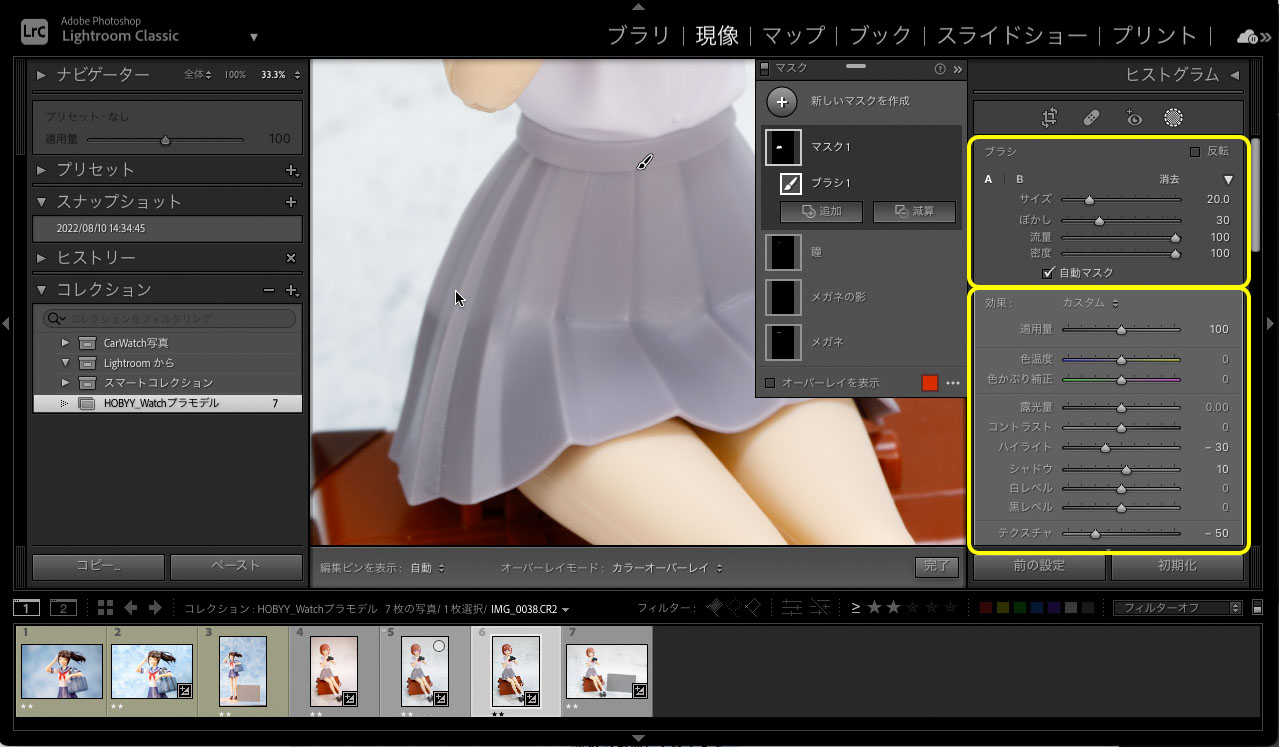Viewport: 1279px width, 747px height.
Task: Enable the 反転 (invert) checkbox
Action: point(1194,152)
